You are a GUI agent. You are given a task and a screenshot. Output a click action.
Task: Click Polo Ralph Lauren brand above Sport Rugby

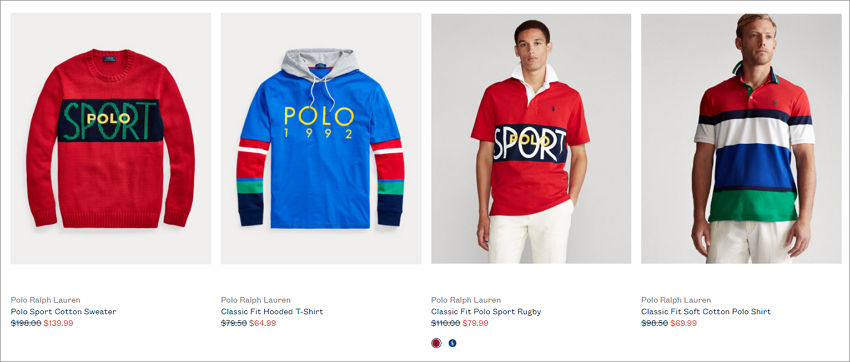[x=466, y=300]
